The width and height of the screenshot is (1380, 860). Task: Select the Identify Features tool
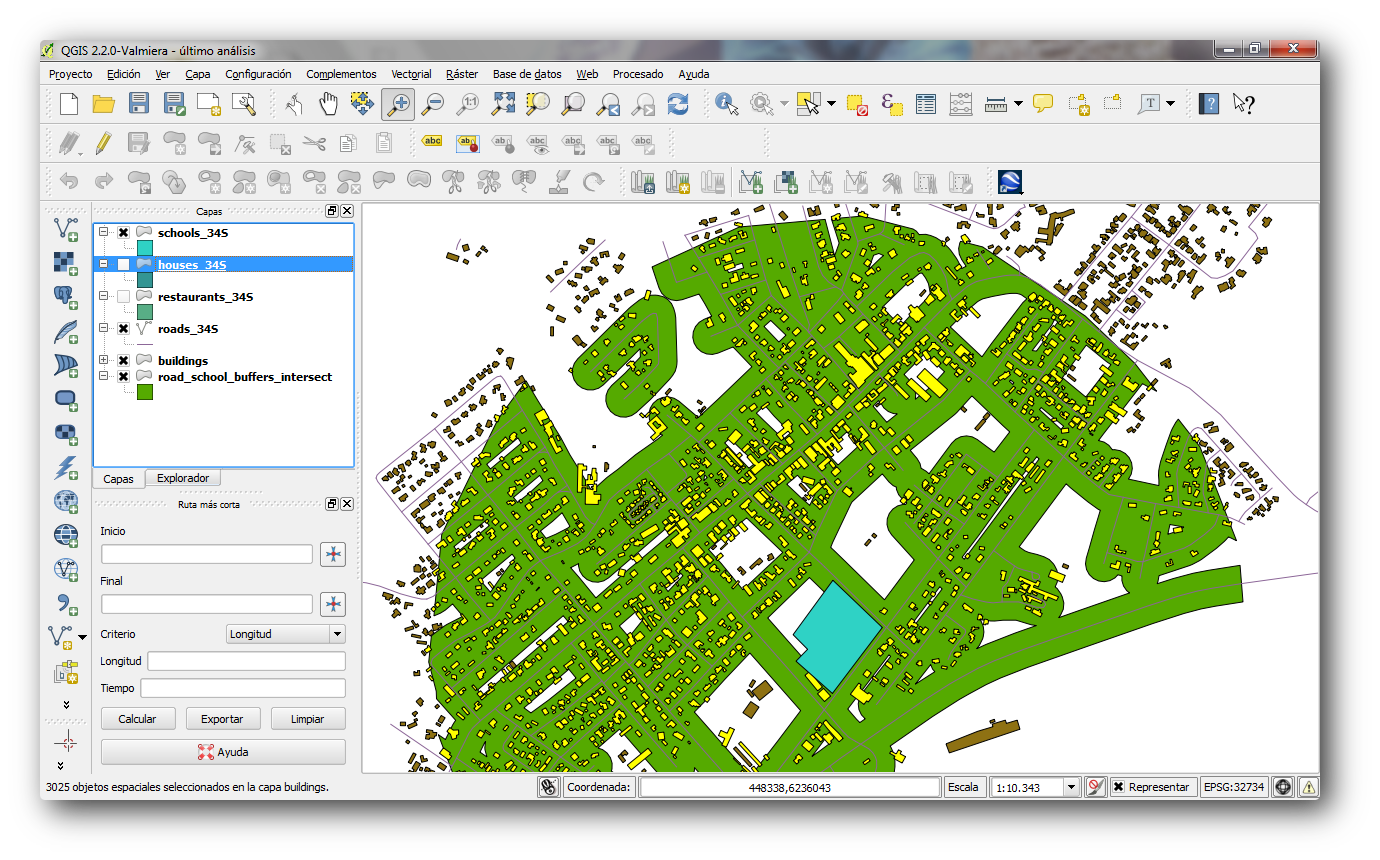pyautogui.click(x=727, y=103)
